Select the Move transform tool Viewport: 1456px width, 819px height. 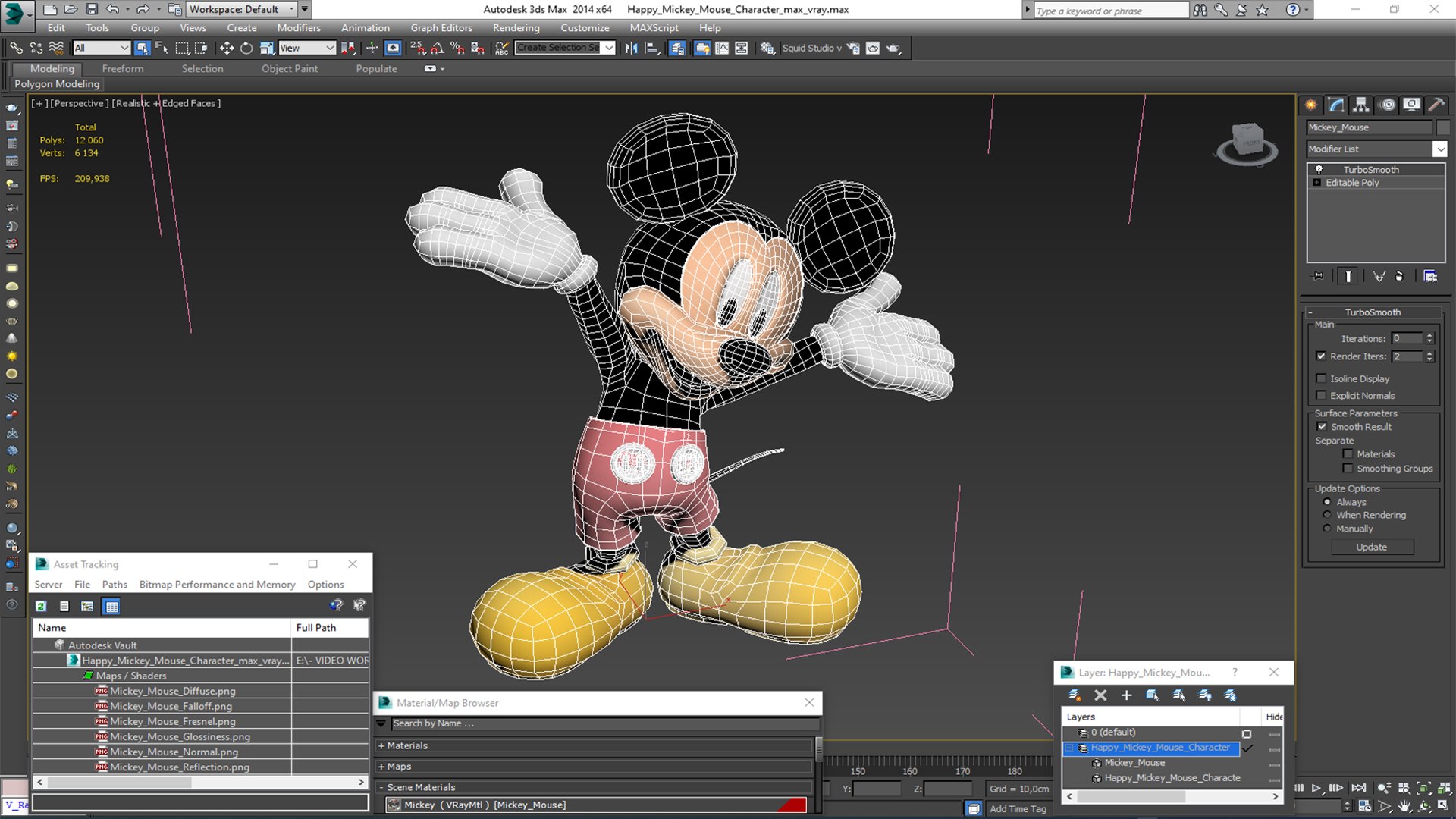tap(226, 48)
